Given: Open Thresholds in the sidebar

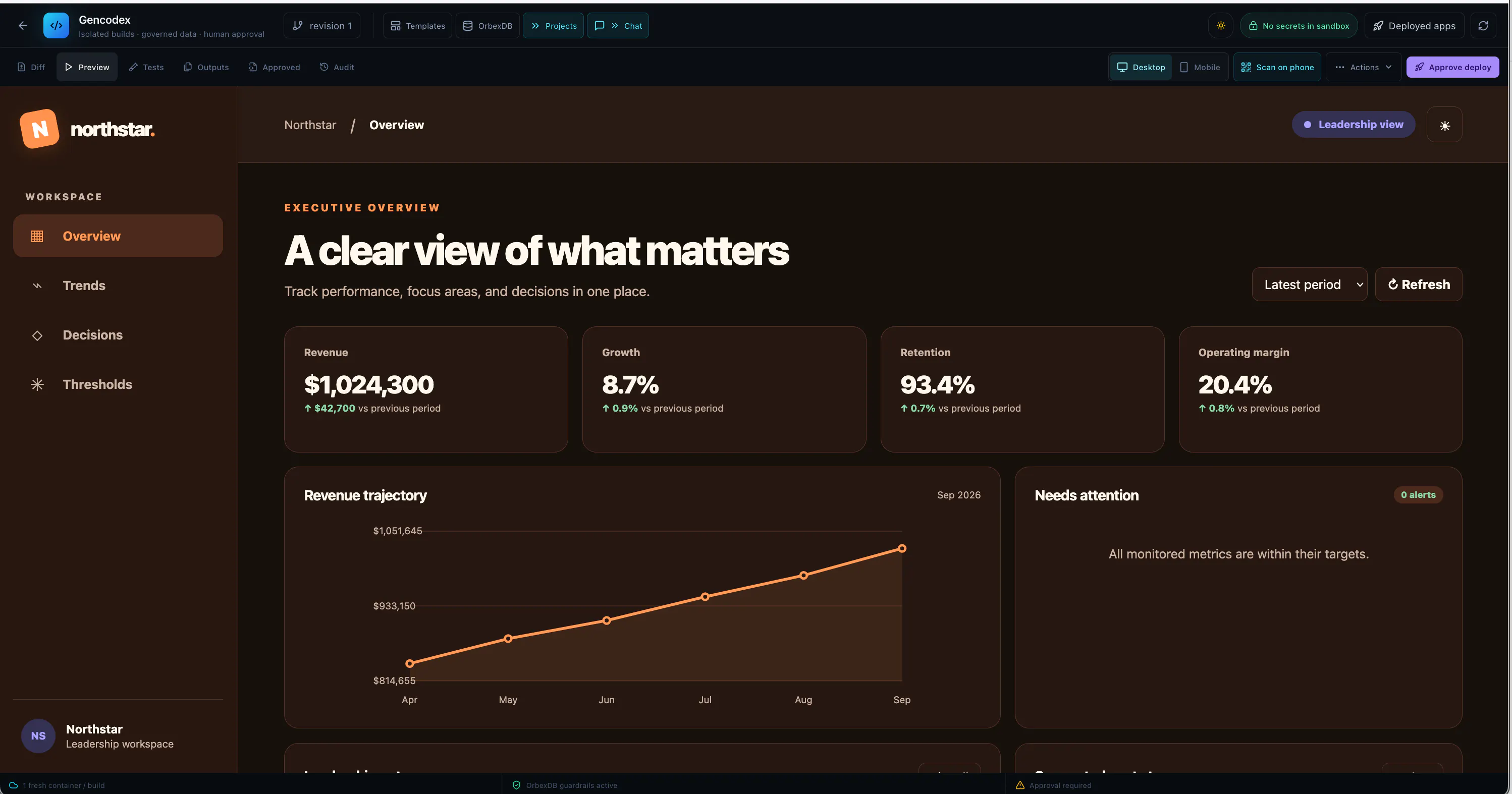Looking at the screenshot, I should (118, 384).
